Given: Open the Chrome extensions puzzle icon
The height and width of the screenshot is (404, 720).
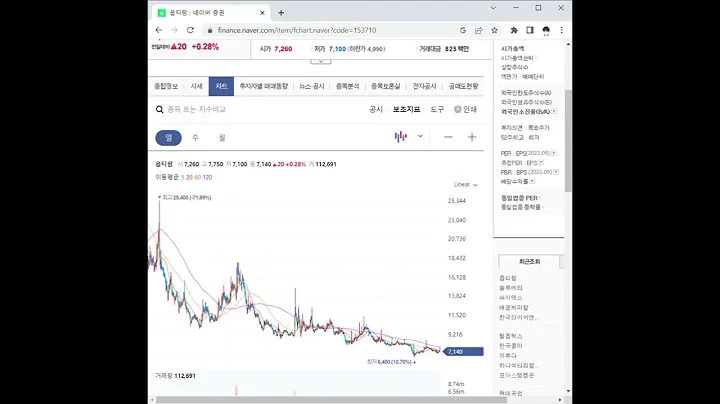Looking at the screenshot, I should click(514, 30).
